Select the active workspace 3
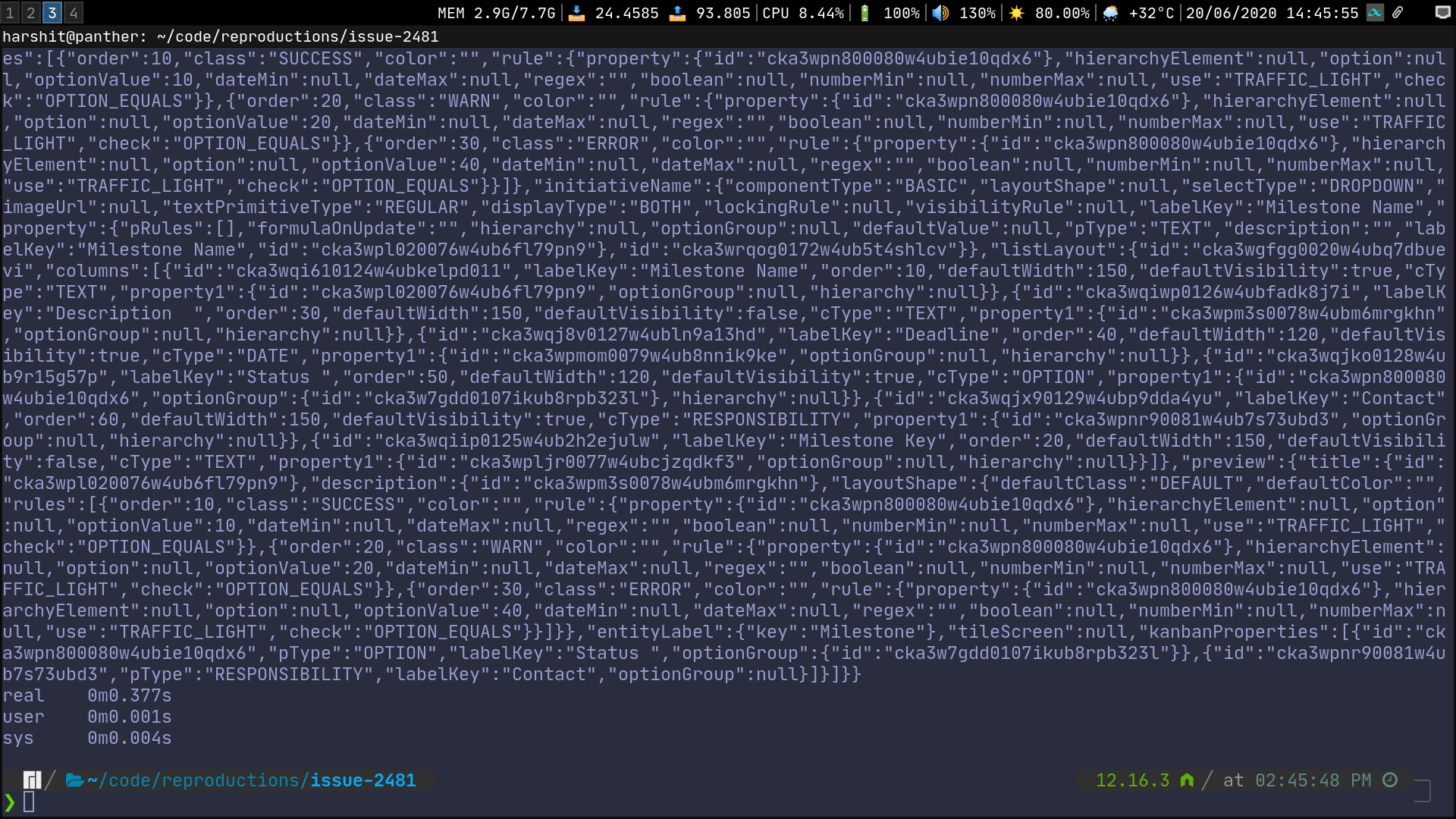This screenshot has width=1456, height=819. [52, 12]
